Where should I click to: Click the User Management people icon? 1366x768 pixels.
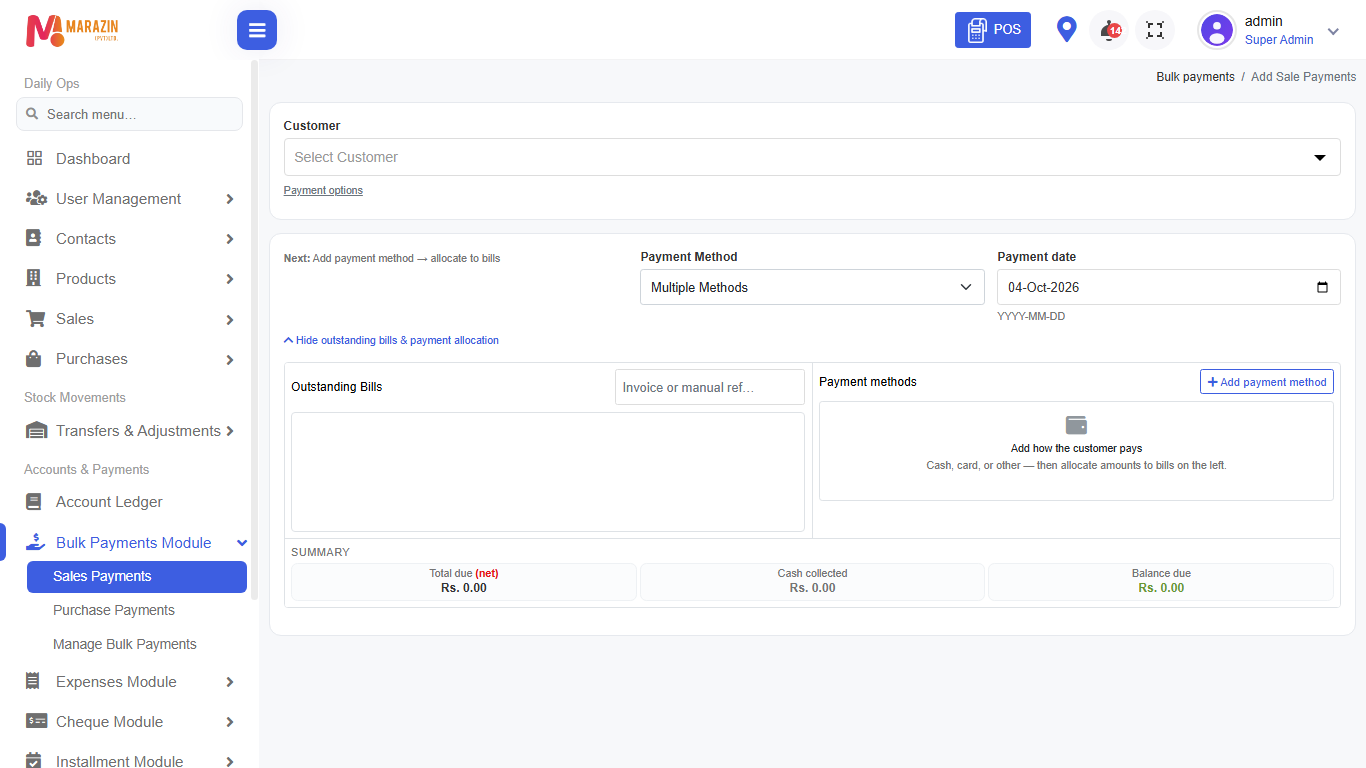tap(36, 199)
